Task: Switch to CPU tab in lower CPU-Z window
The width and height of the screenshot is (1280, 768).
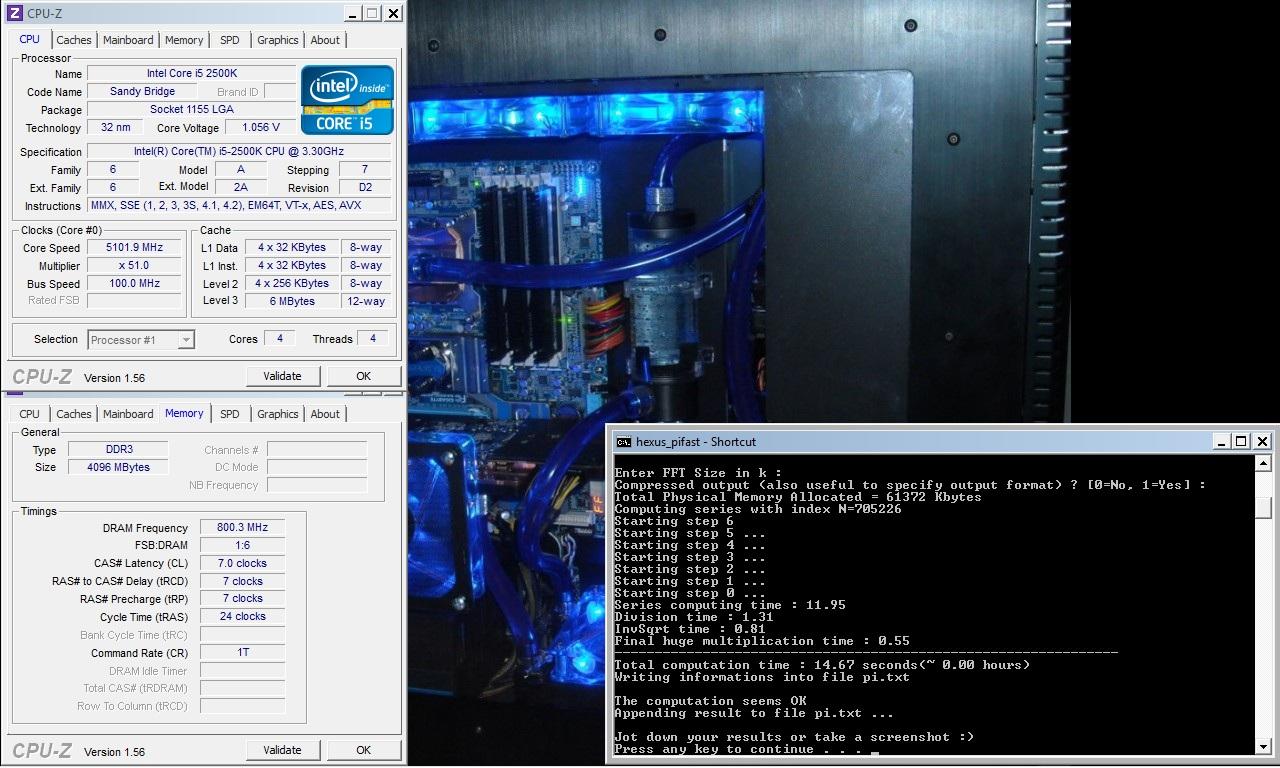Action: click(x=30, y=414)
